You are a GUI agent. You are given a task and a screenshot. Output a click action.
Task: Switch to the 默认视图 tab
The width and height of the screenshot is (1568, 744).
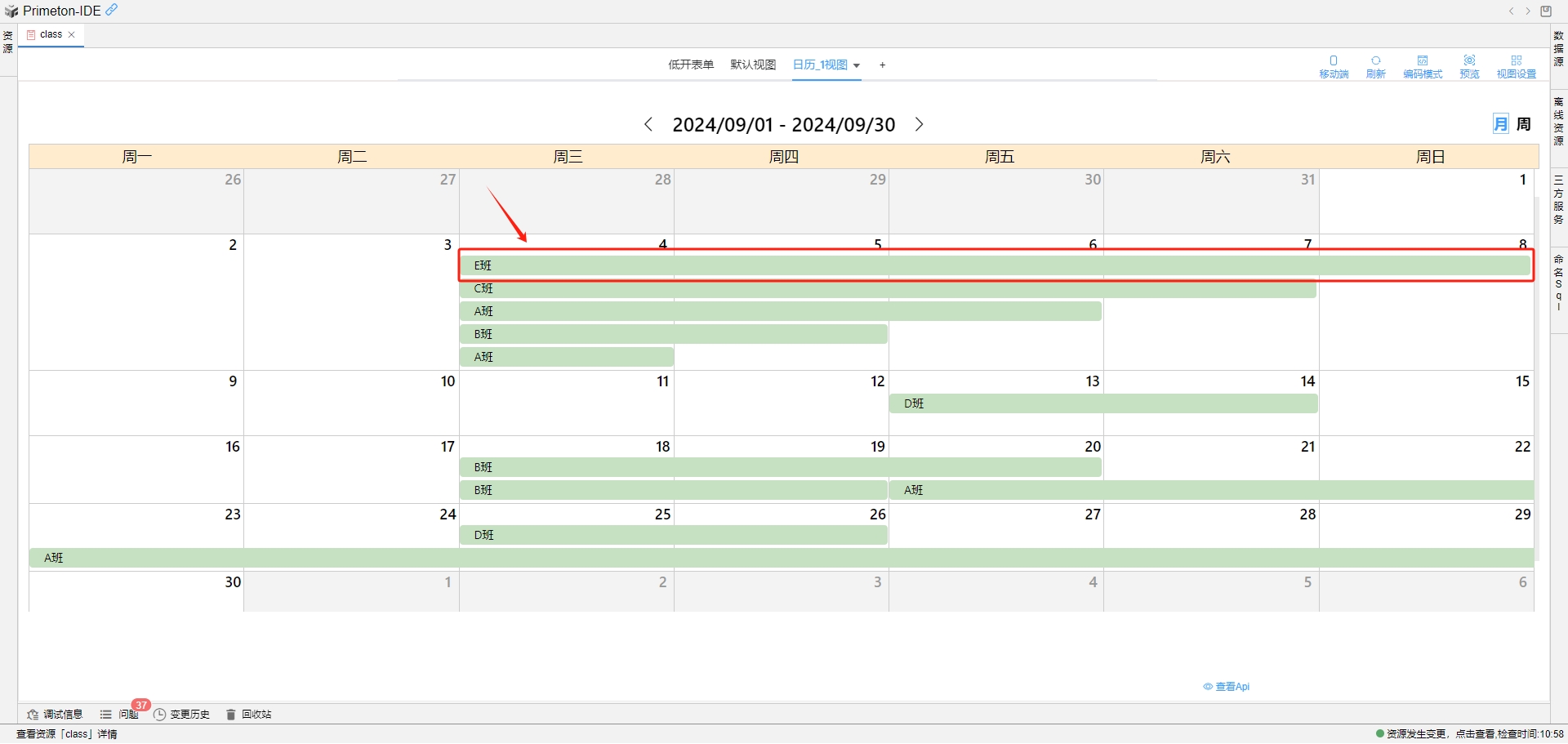point(752,65)
